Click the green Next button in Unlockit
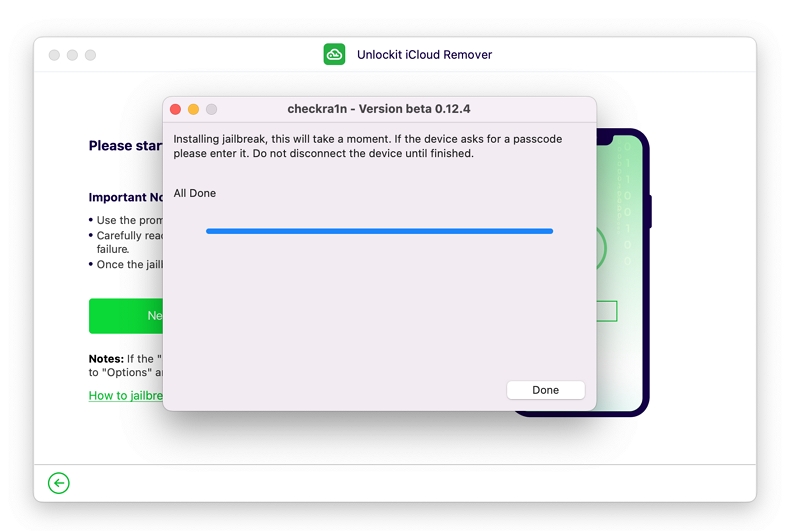The image size is (790, 531). click(x=126, y=316)
